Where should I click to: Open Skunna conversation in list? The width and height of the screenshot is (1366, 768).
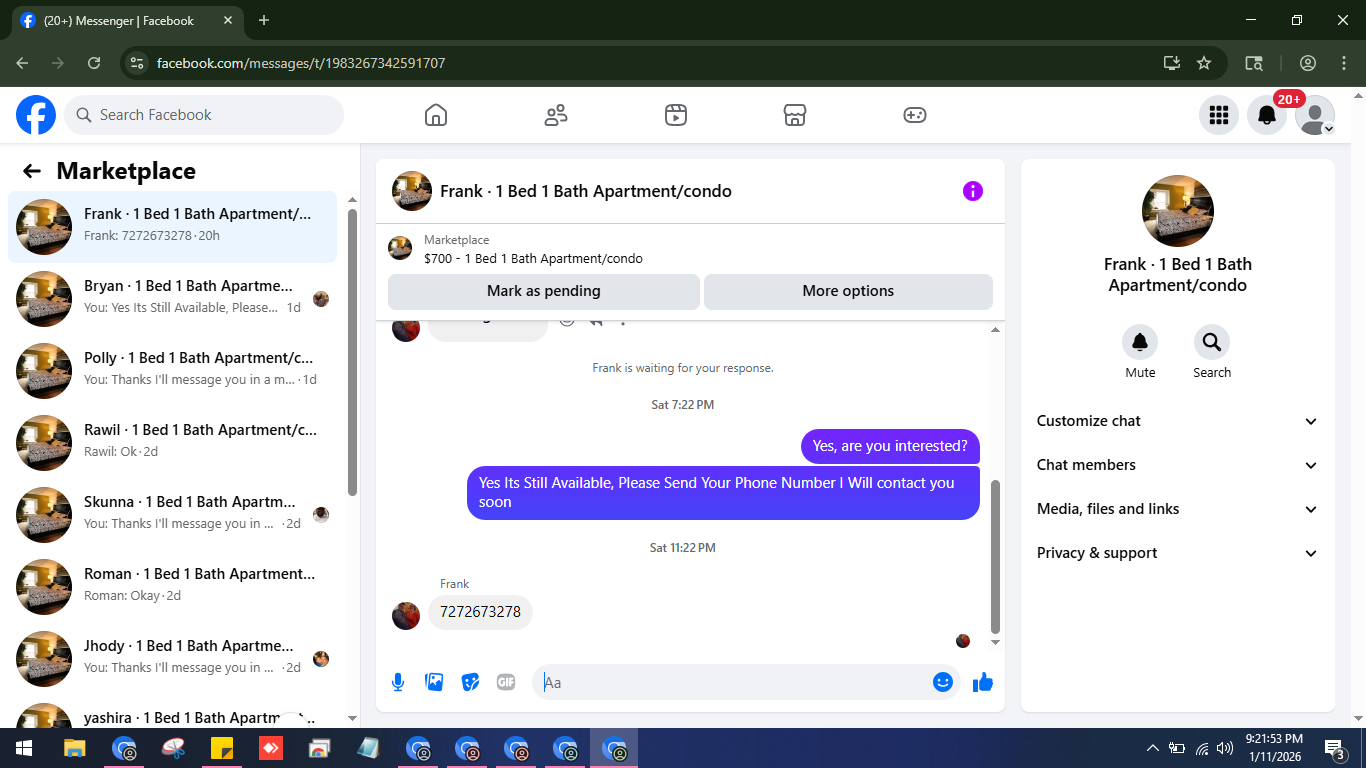point(173,515)
